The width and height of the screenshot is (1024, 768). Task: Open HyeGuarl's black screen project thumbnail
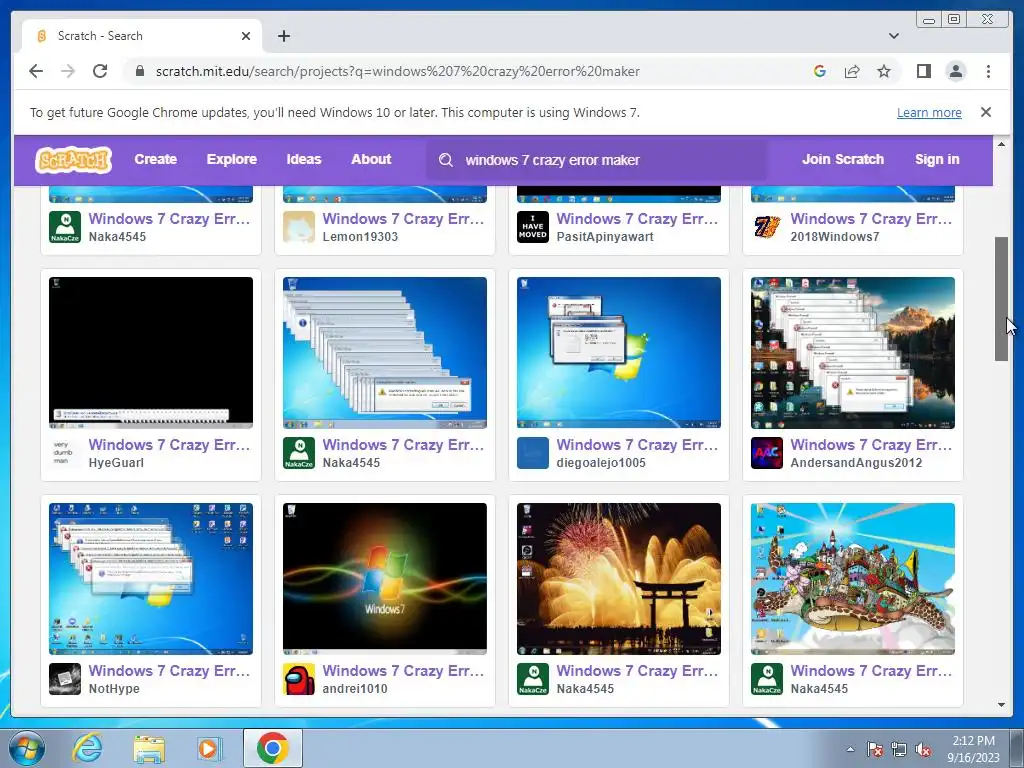coord(151,353)
